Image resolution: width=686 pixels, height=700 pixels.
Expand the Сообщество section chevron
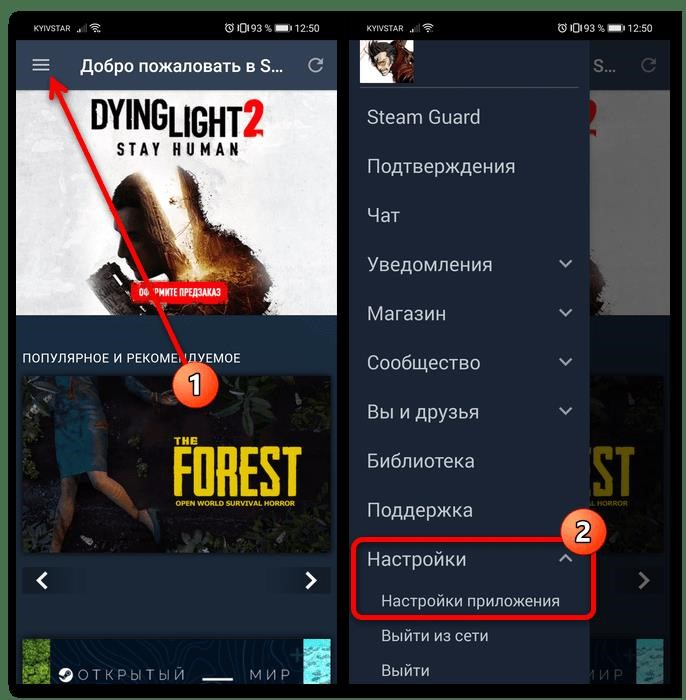pyautogui.click(x=565, y=362)
